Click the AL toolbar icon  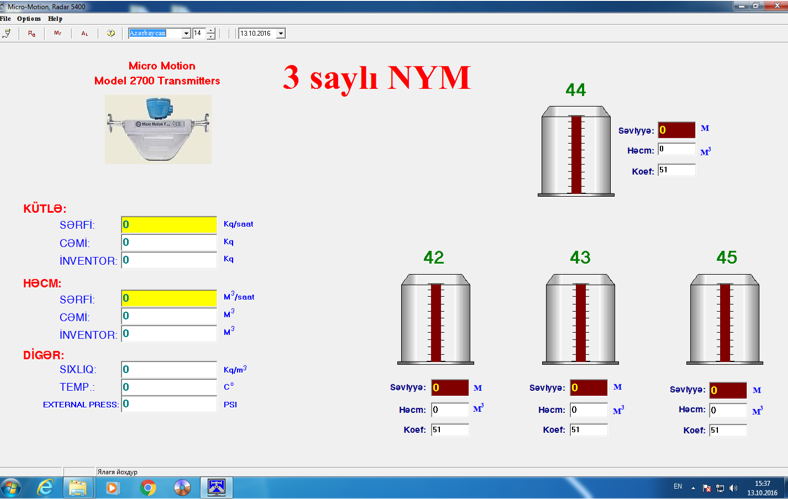[x=84, y=33]
